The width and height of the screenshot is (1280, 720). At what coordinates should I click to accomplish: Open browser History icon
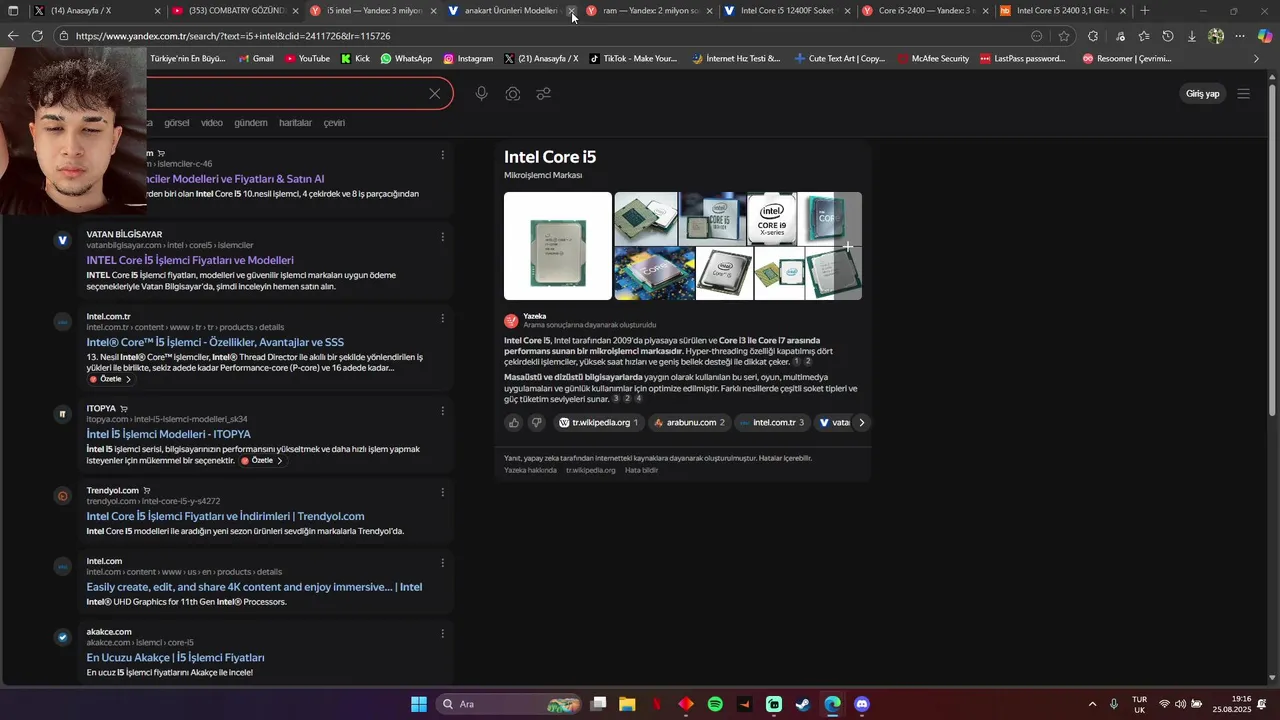click(x=1168, y=36)
